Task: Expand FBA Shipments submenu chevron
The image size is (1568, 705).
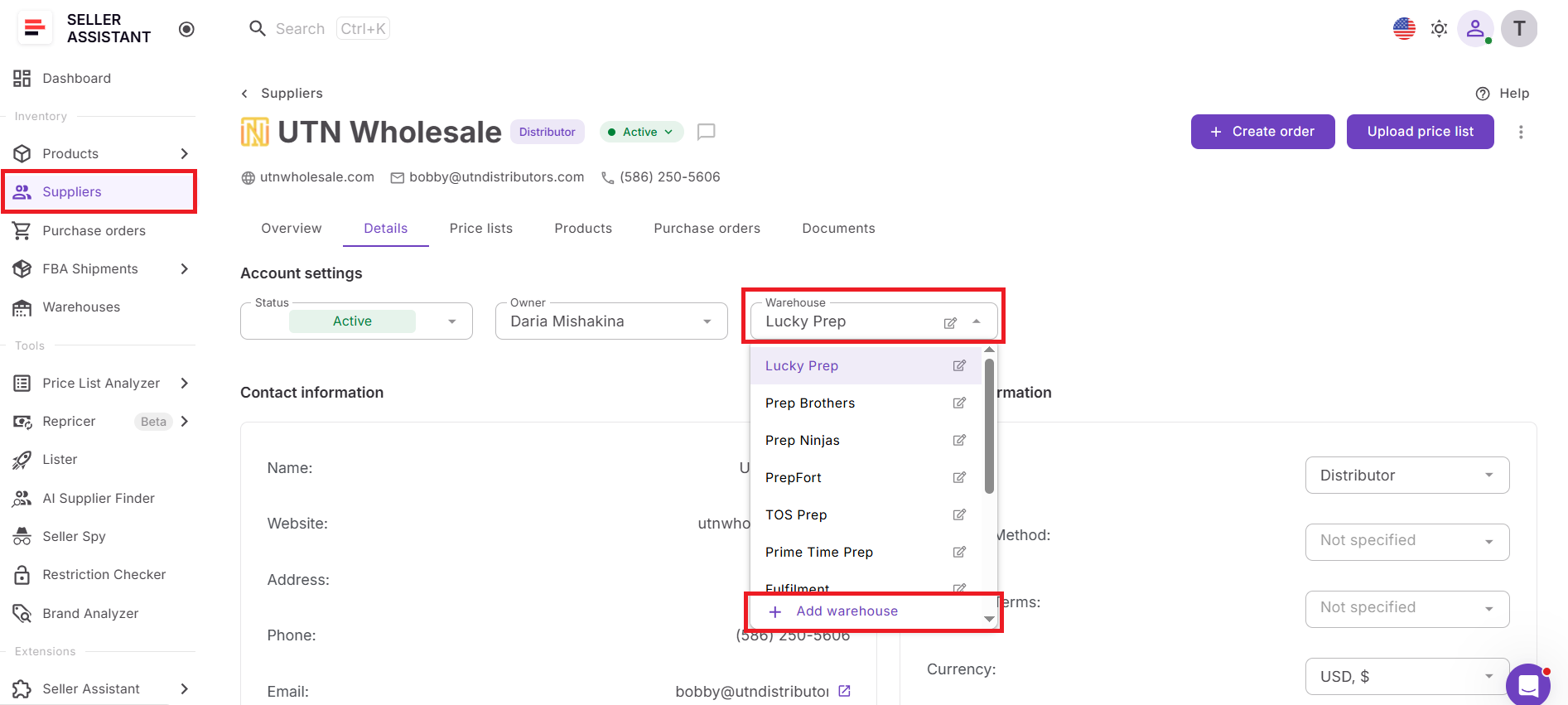Action: coord(184,268)
